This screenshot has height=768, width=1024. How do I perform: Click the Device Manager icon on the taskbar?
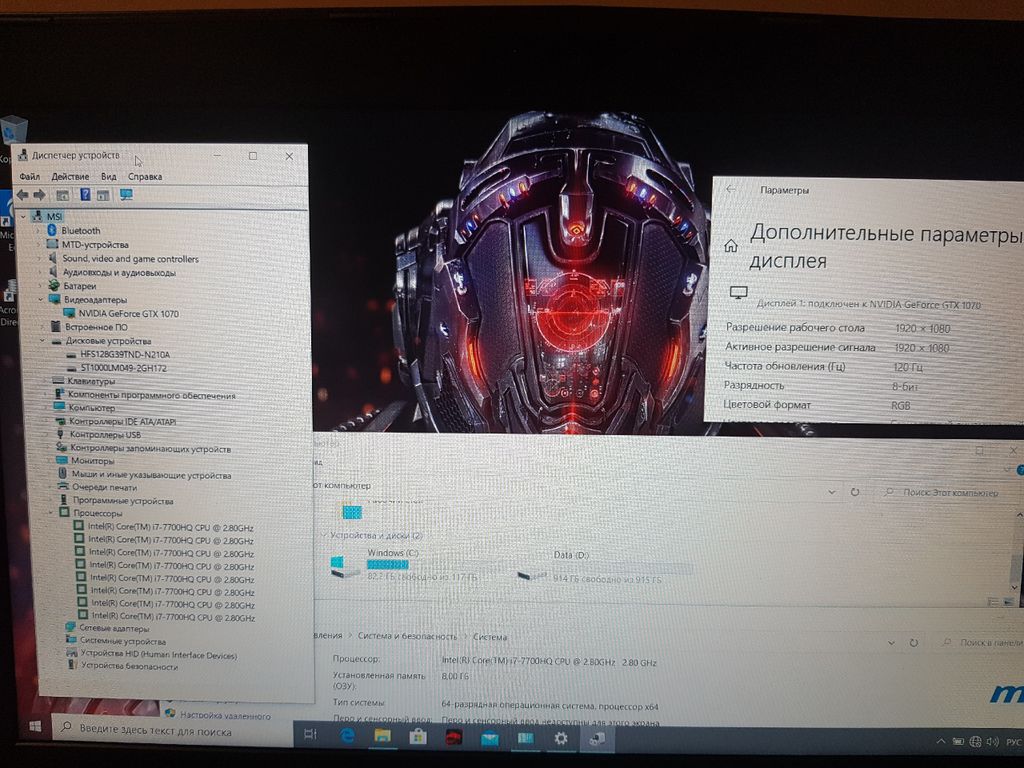pos(596,739)
